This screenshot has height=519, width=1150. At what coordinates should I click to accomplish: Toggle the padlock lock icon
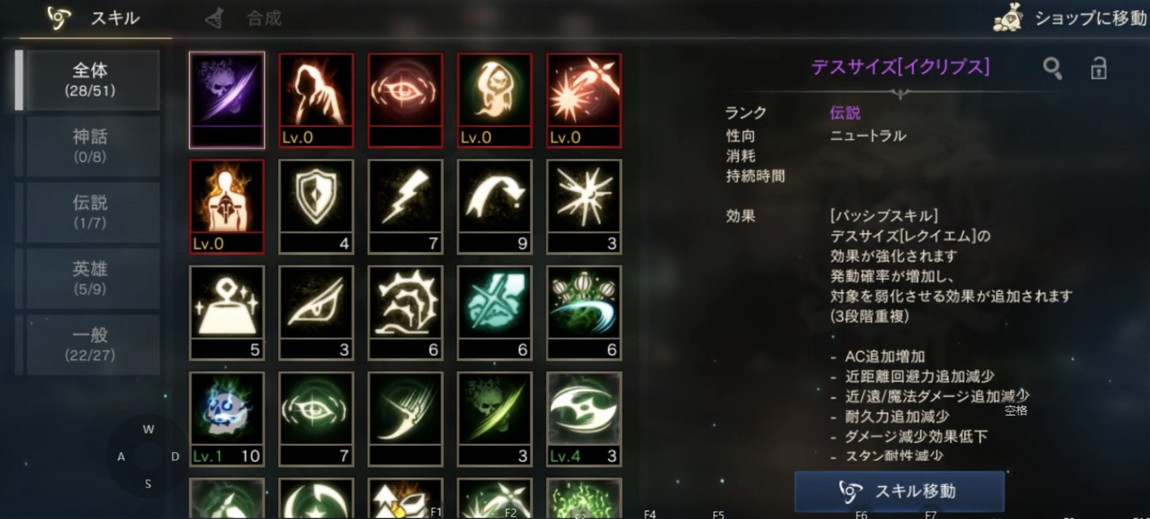tap(1098, 68)
